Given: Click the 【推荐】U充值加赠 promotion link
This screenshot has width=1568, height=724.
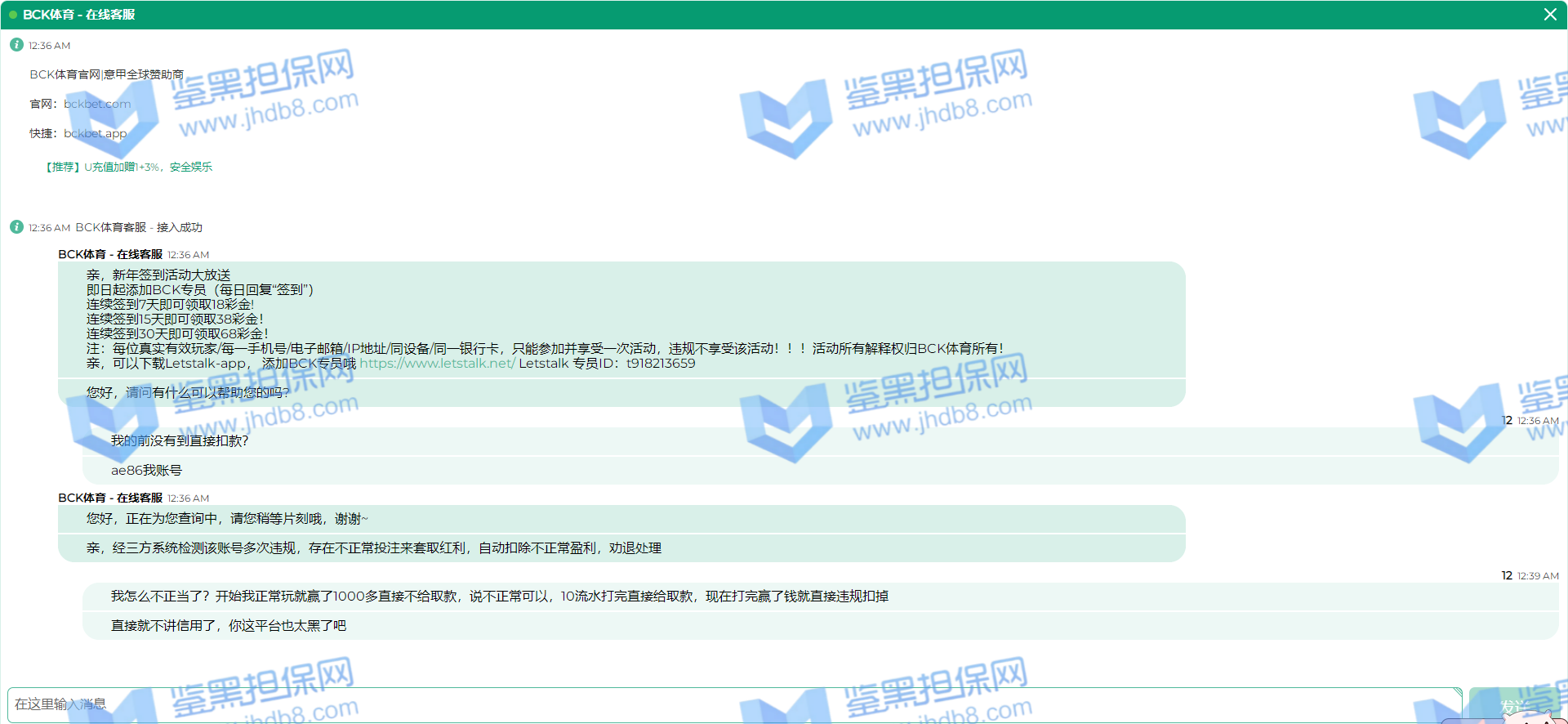Looking at the screenshot, I should (x=127, y=167).
